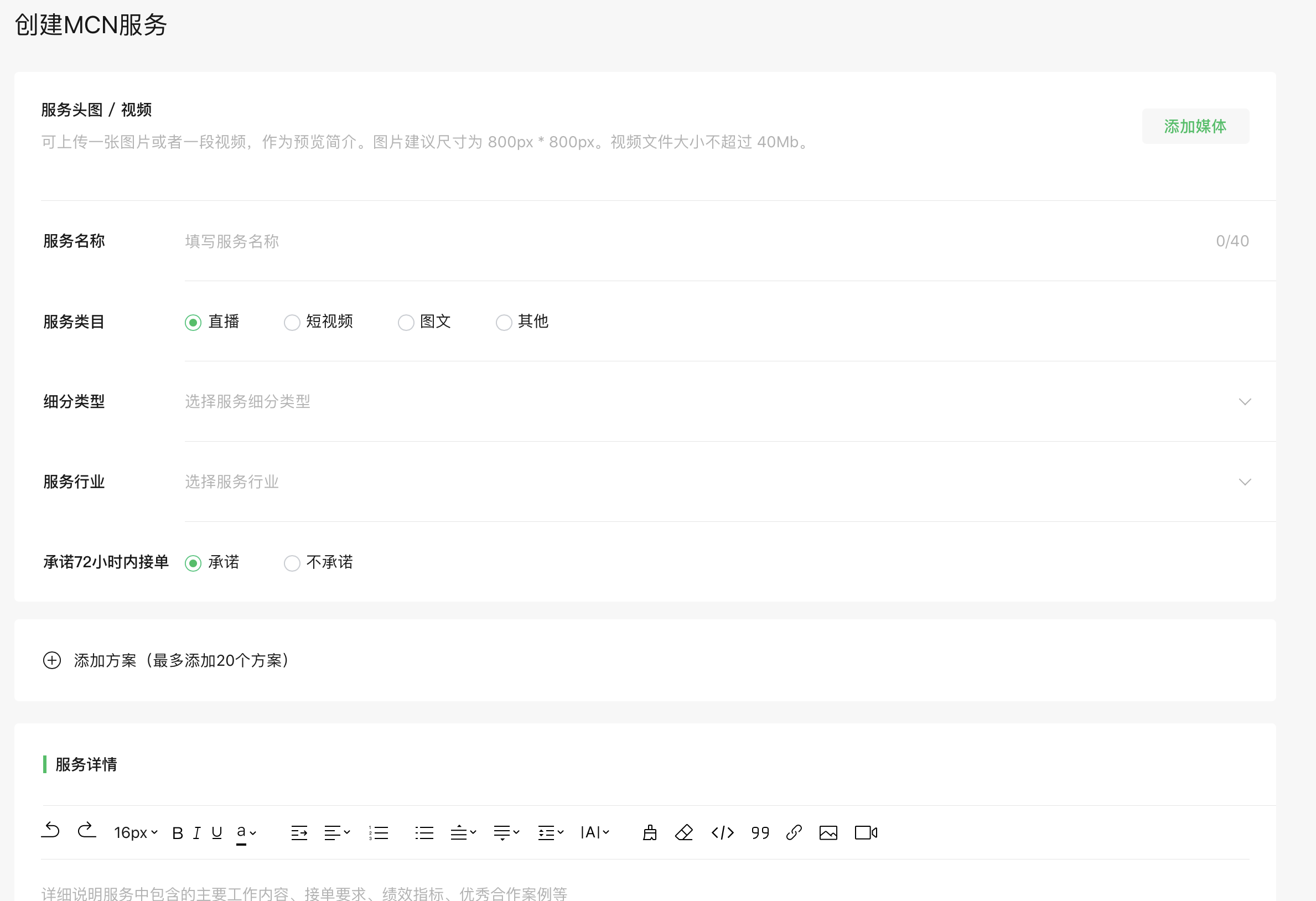Click the 添加媒体 button
The height and width of the screenshot is (901, 1316).
[1195, 126]
